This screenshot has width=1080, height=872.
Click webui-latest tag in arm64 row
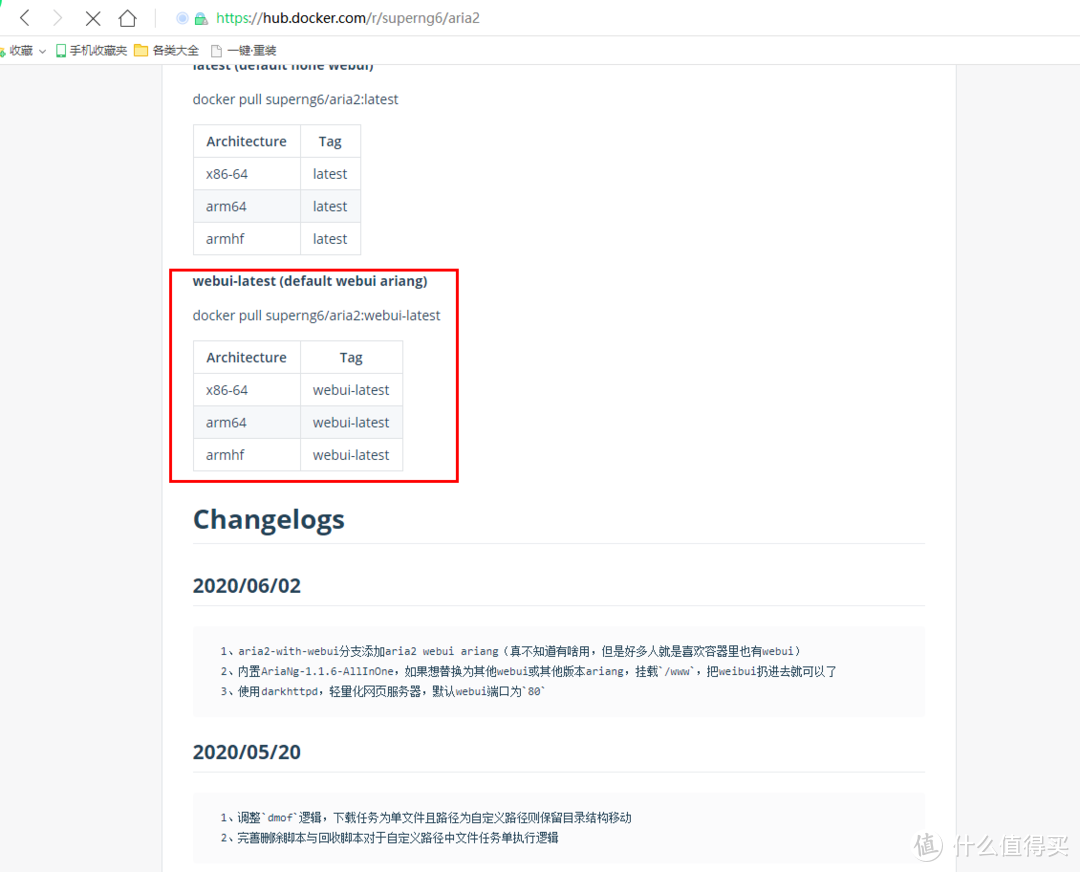351,422
